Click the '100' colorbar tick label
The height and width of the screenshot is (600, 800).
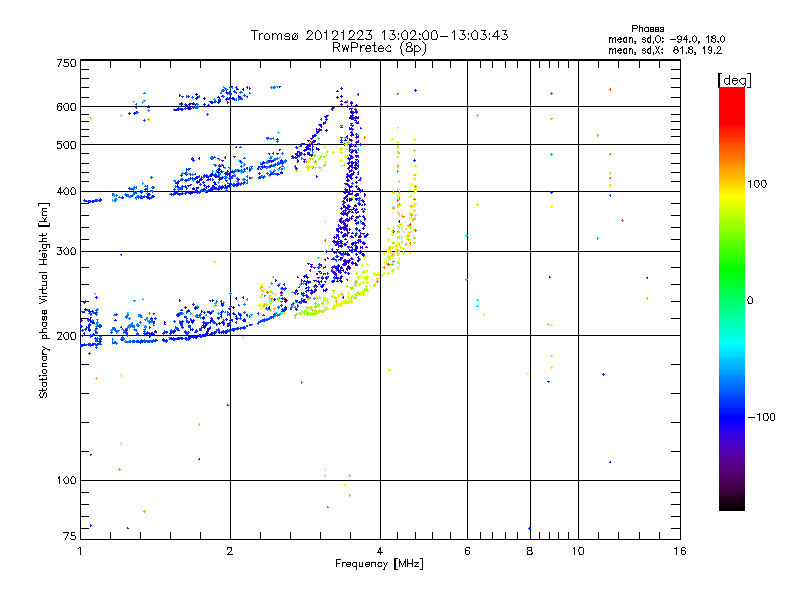pos(757,184)
